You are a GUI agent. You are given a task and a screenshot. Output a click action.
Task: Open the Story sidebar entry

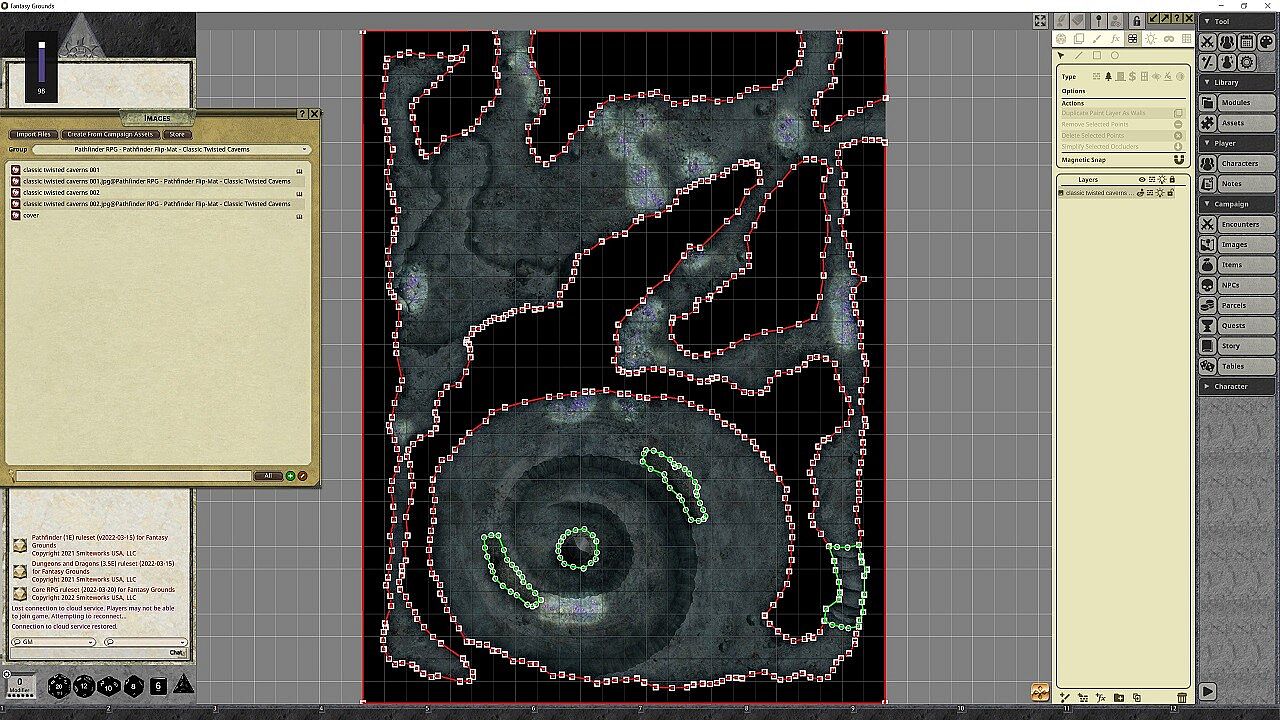pos(1237,346)
